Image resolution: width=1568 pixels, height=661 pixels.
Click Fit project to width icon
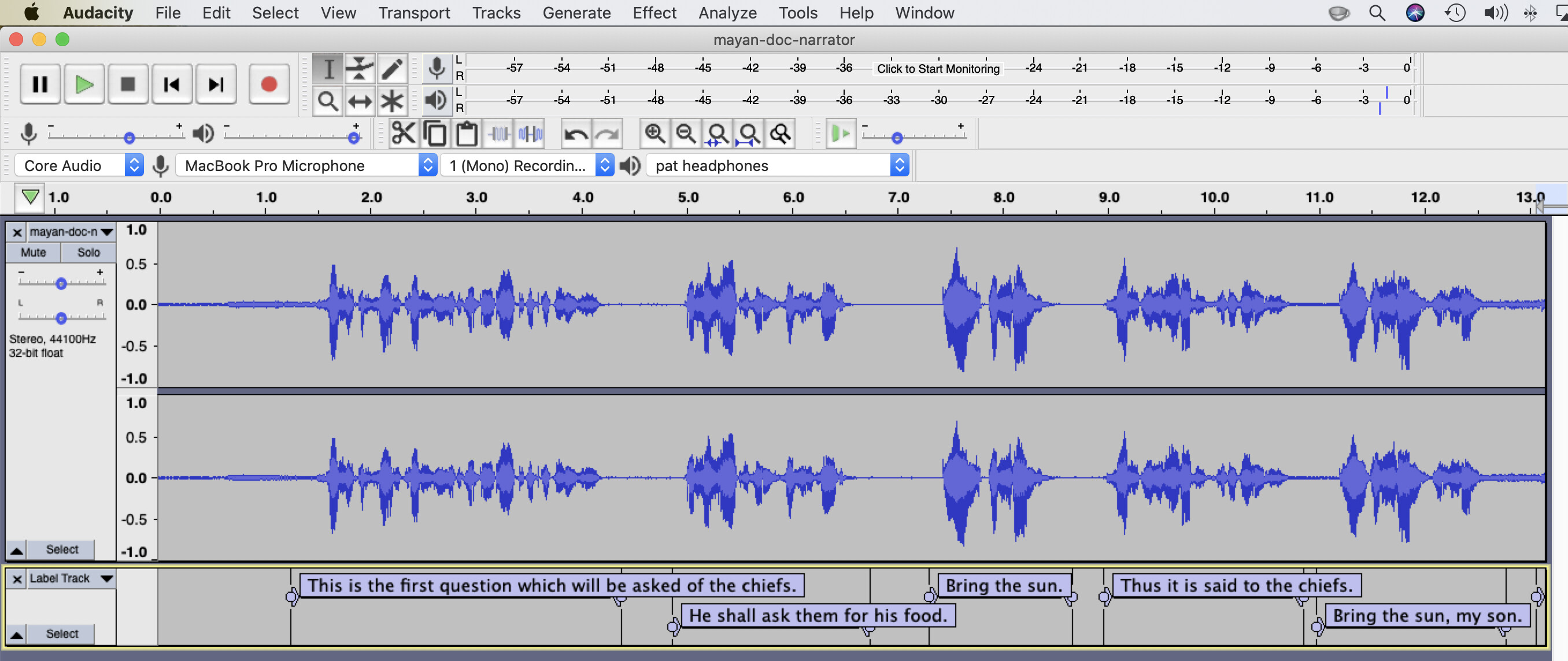(749, 134)
